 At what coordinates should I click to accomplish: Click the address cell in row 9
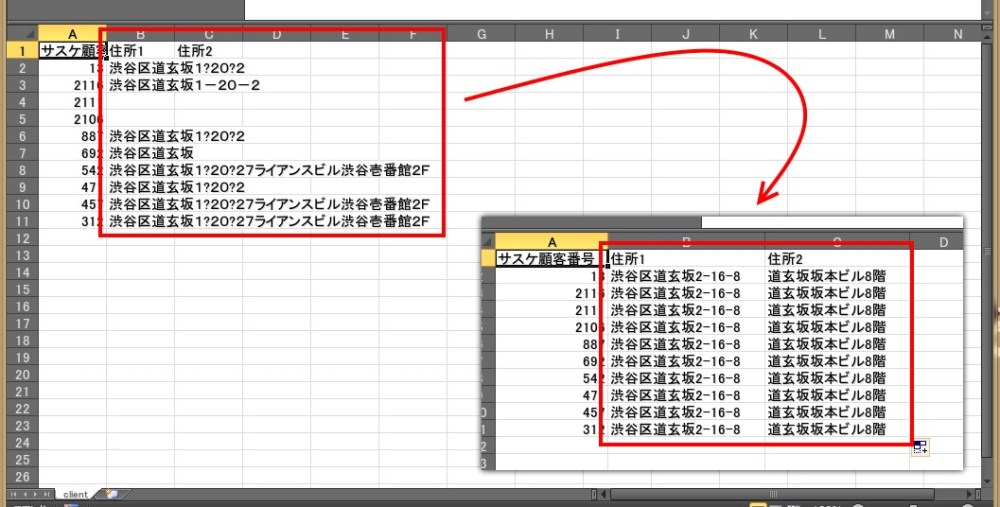(x=177, y=187)
